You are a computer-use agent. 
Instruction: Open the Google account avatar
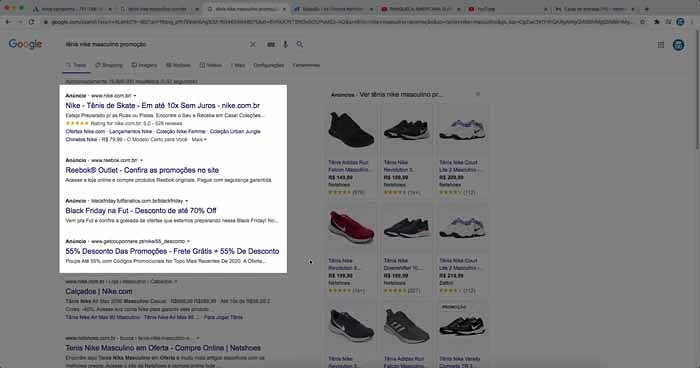[679, 45]
